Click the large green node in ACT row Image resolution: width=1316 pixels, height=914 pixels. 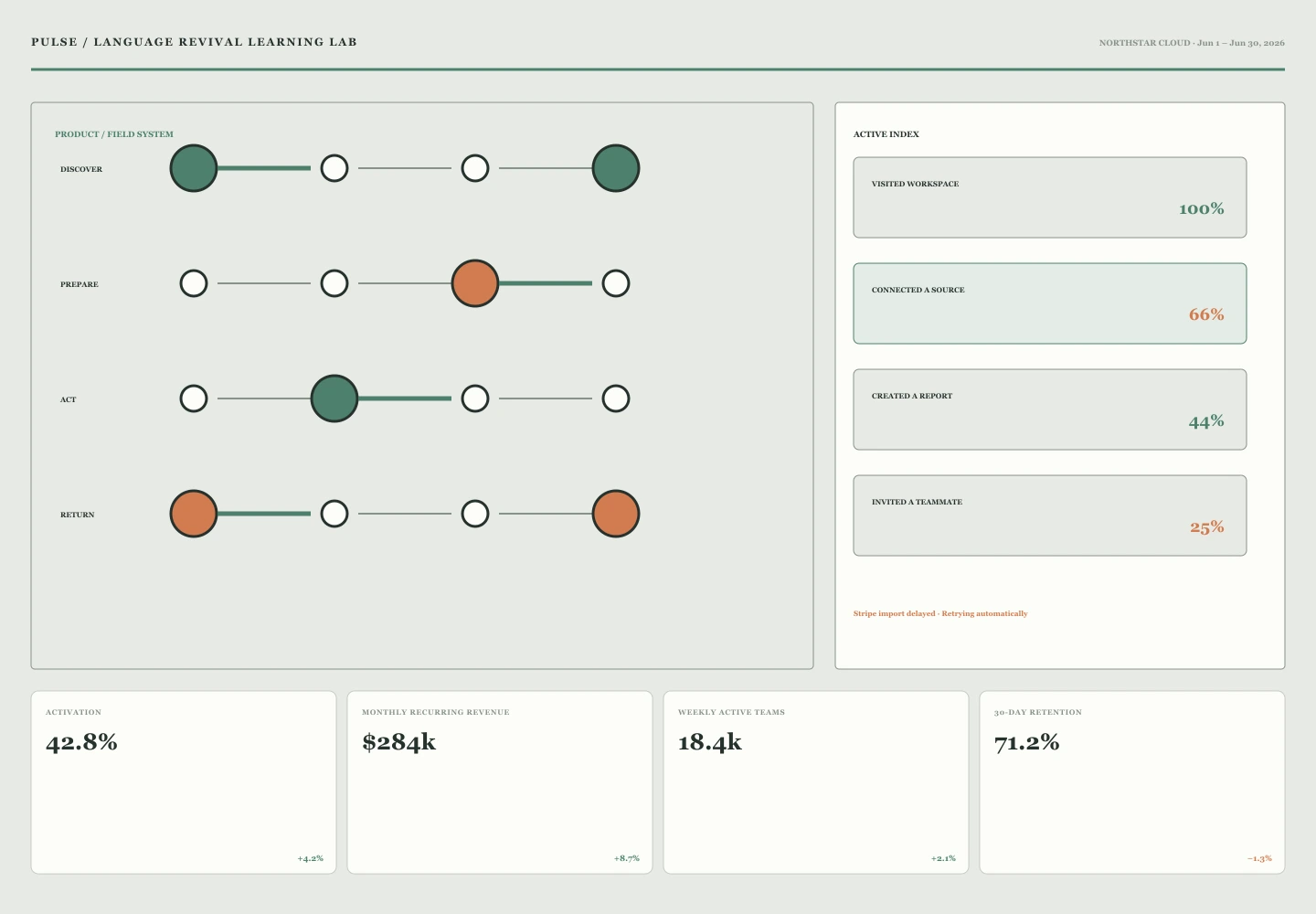coord(334,399)
